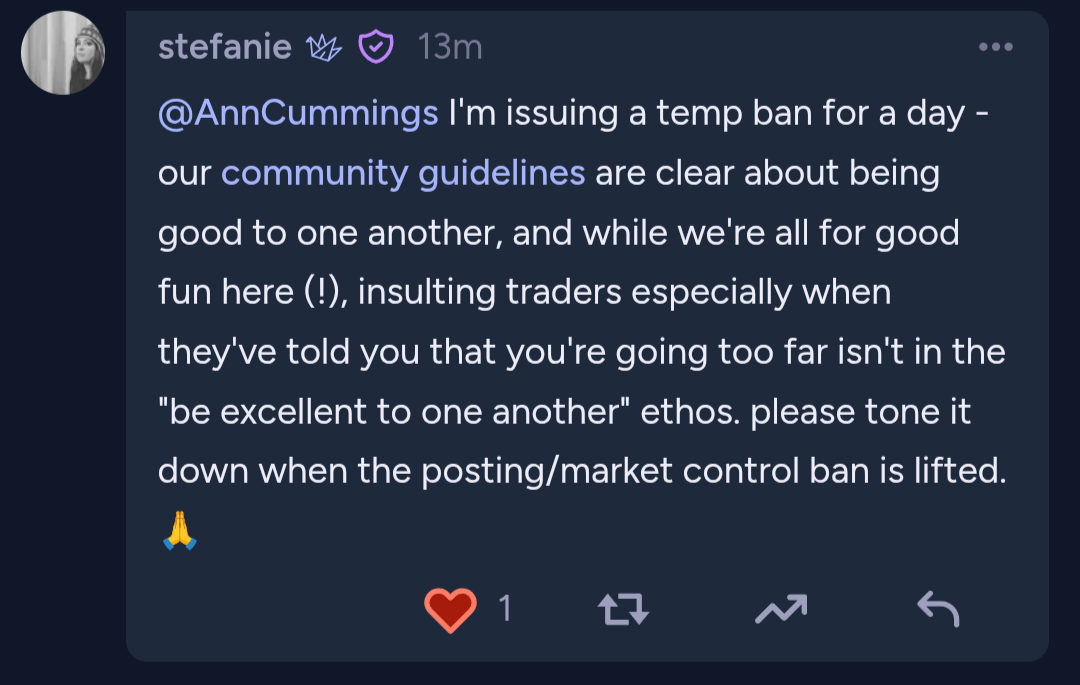Reply to stefanie's comment
Image resolution: width=1080 pixels, height=685 pixels.
coord(937,608)
